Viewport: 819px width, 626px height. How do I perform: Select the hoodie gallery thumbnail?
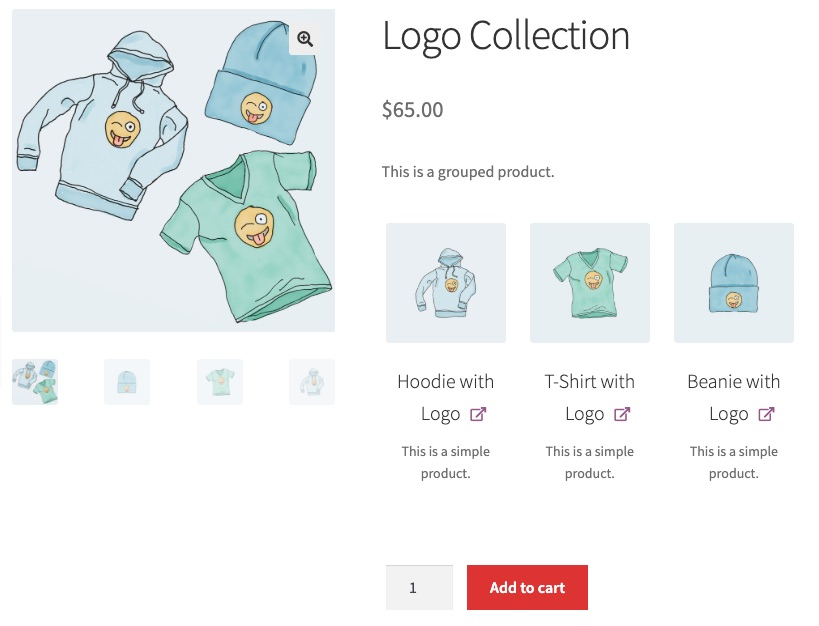(312, 382)
